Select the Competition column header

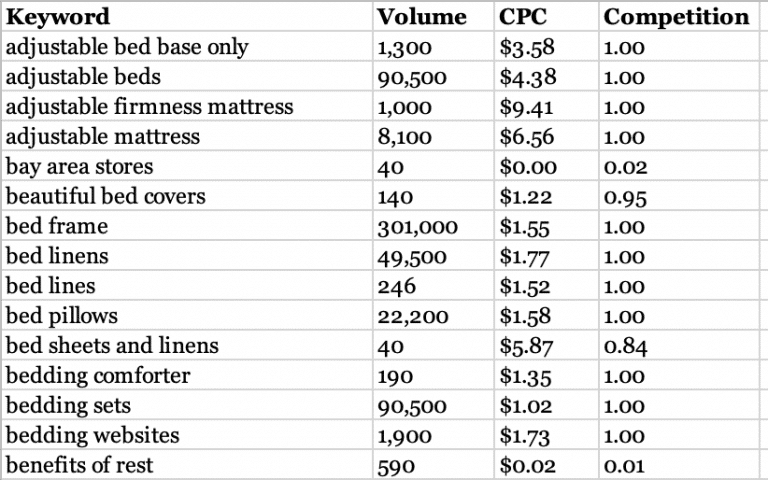(678, 17)
